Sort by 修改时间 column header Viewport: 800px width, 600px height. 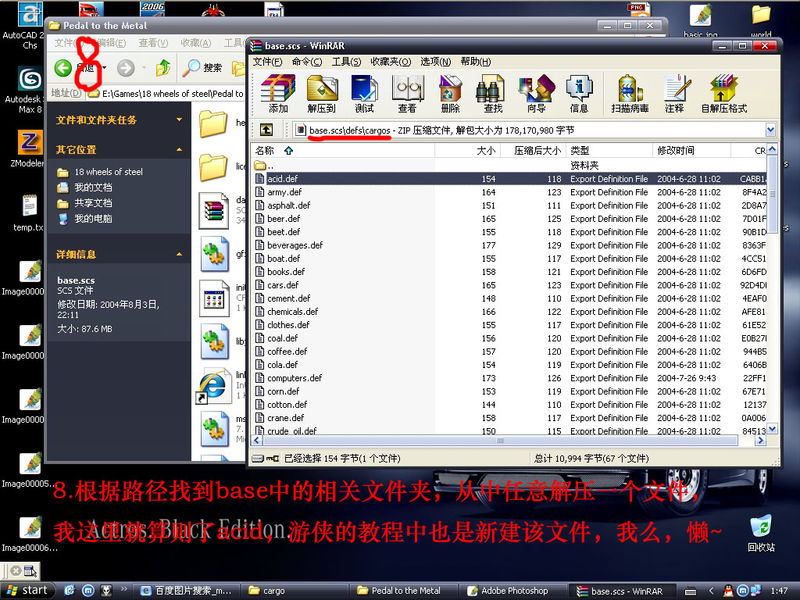click(x=691, y=151)
